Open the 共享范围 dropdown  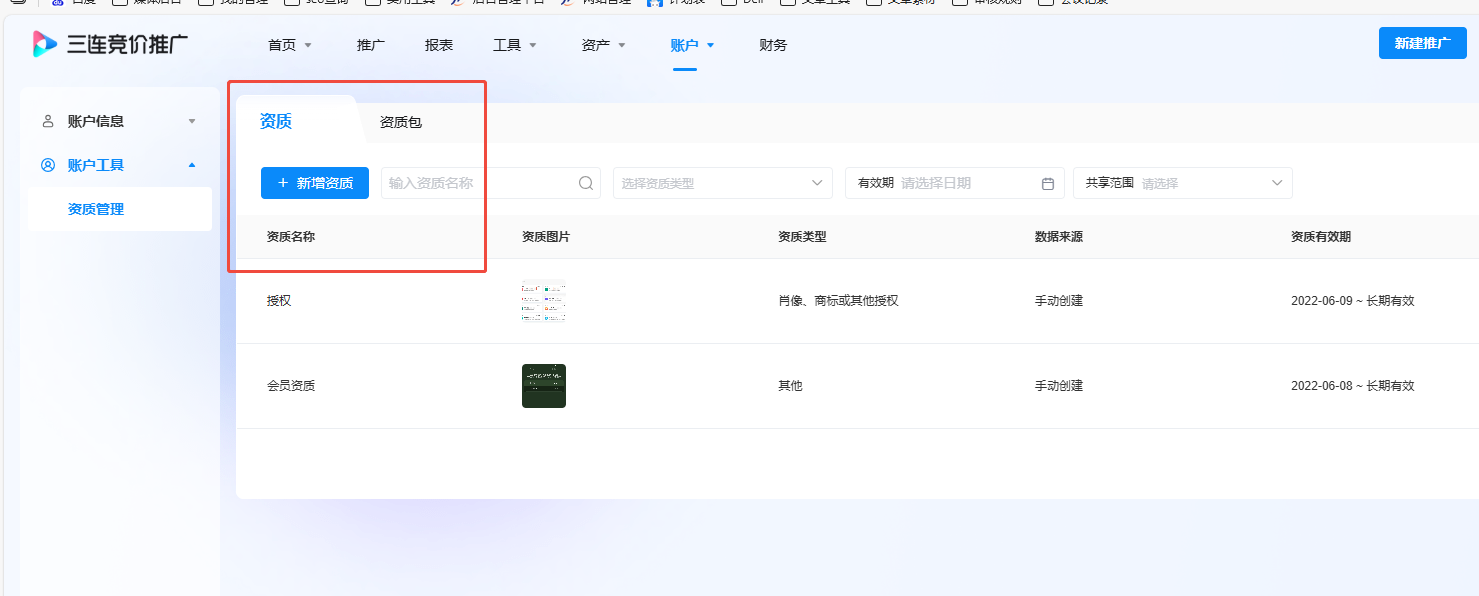(x=1182, y=183)
